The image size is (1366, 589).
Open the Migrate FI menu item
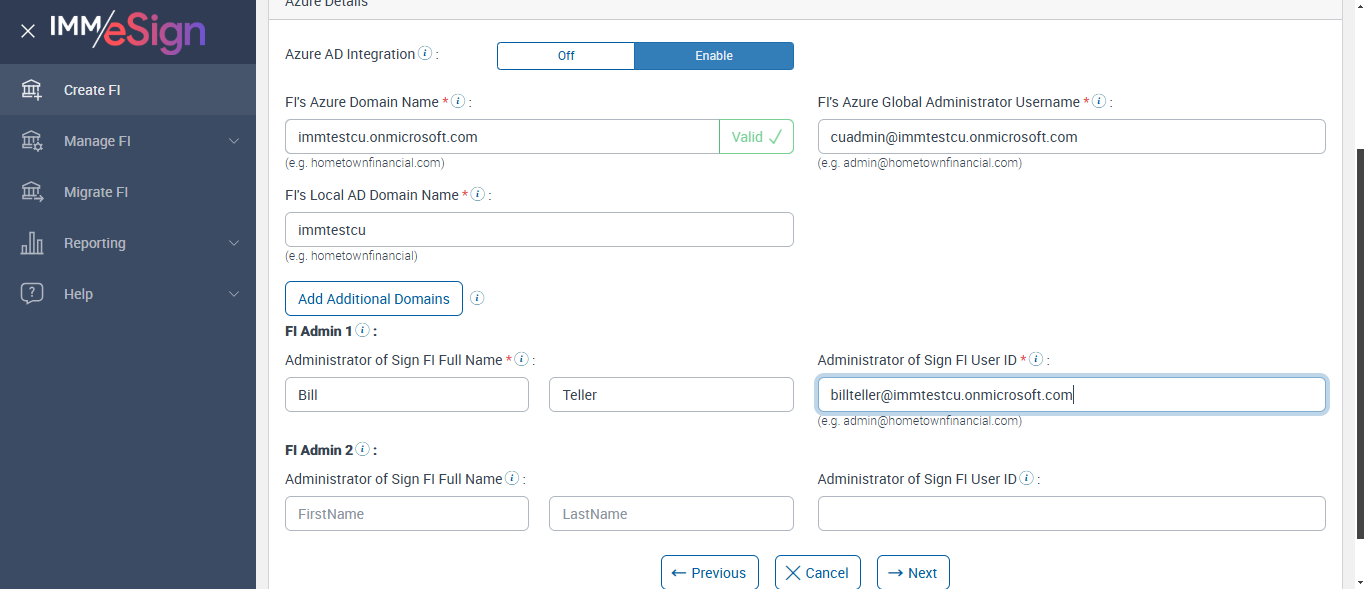(x=96, y=192)
